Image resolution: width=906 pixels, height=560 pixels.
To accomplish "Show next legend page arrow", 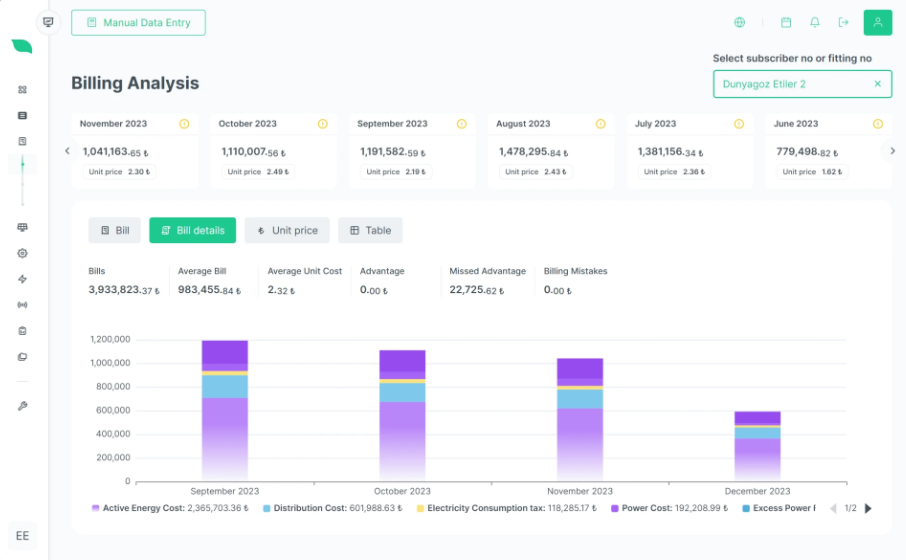I will coord(868,509).
